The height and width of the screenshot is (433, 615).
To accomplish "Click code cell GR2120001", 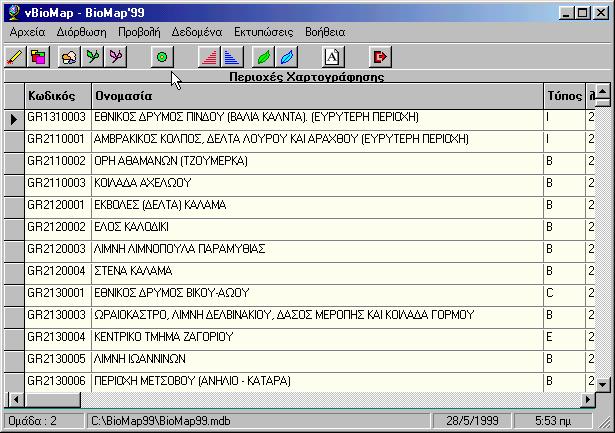I will pyautogui.click(x=58, y=207).
